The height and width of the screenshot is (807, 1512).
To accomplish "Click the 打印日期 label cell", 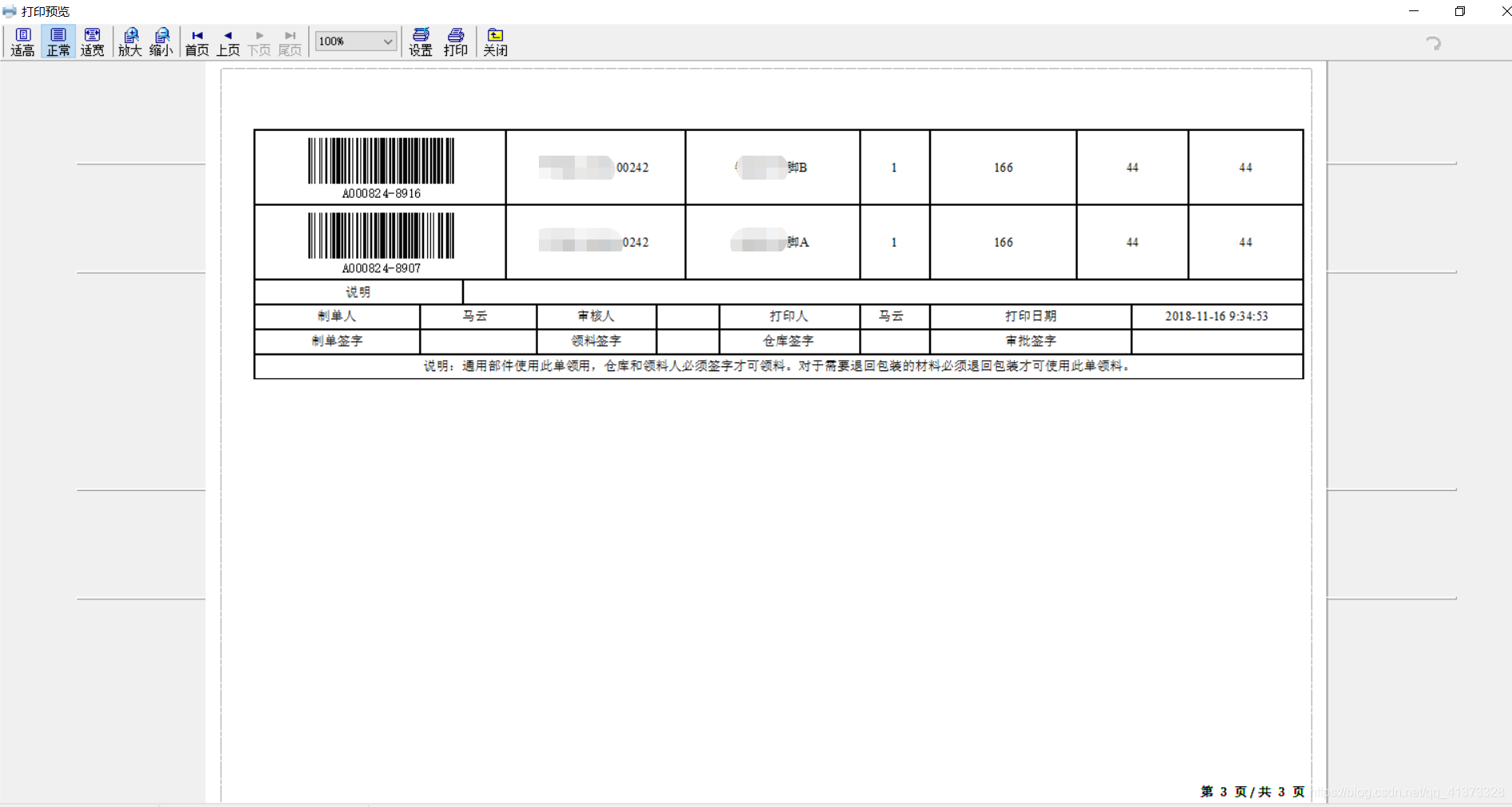I will pos(1031,316).
